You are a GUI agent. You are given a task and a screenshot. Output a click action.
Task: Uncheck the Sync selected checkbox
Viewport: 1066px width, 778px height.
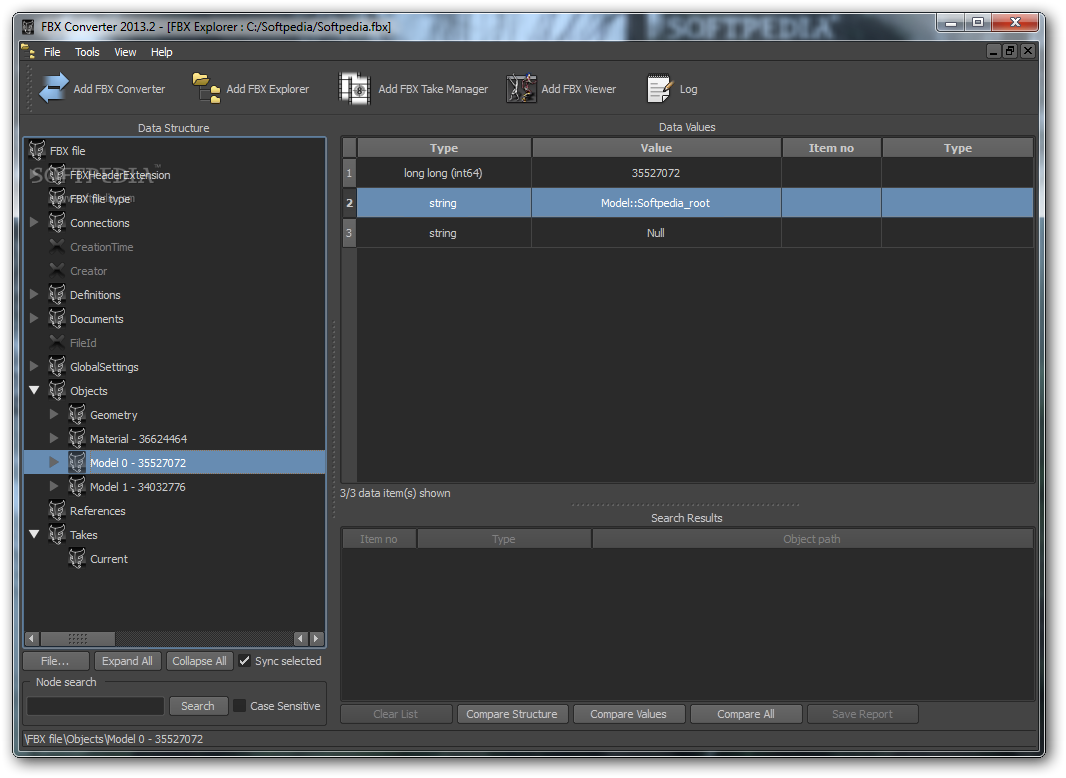tap(245, 660)
